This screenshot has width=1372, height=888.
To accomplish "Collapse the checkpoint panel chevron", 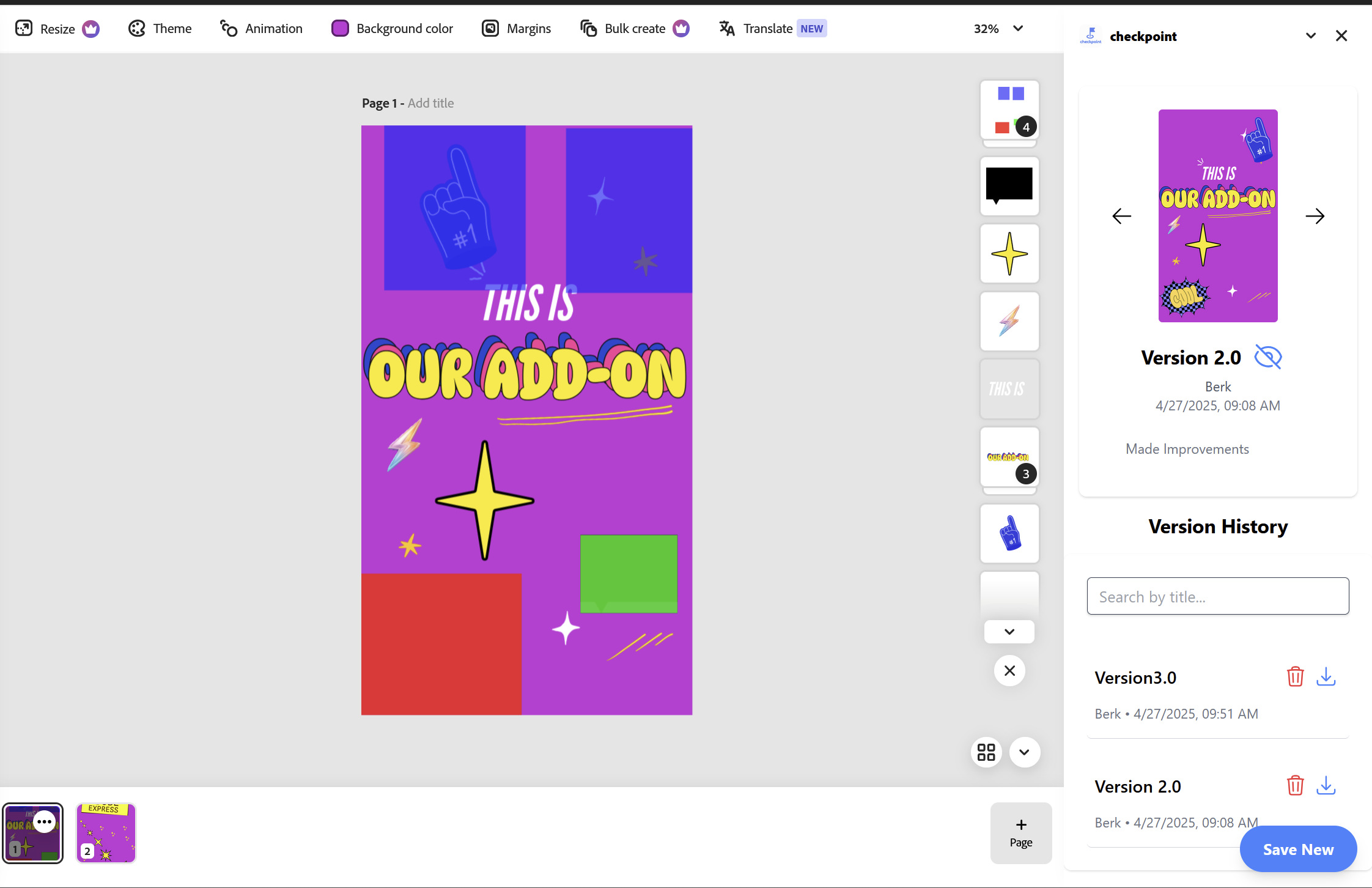I will [x=1310, y=36].
